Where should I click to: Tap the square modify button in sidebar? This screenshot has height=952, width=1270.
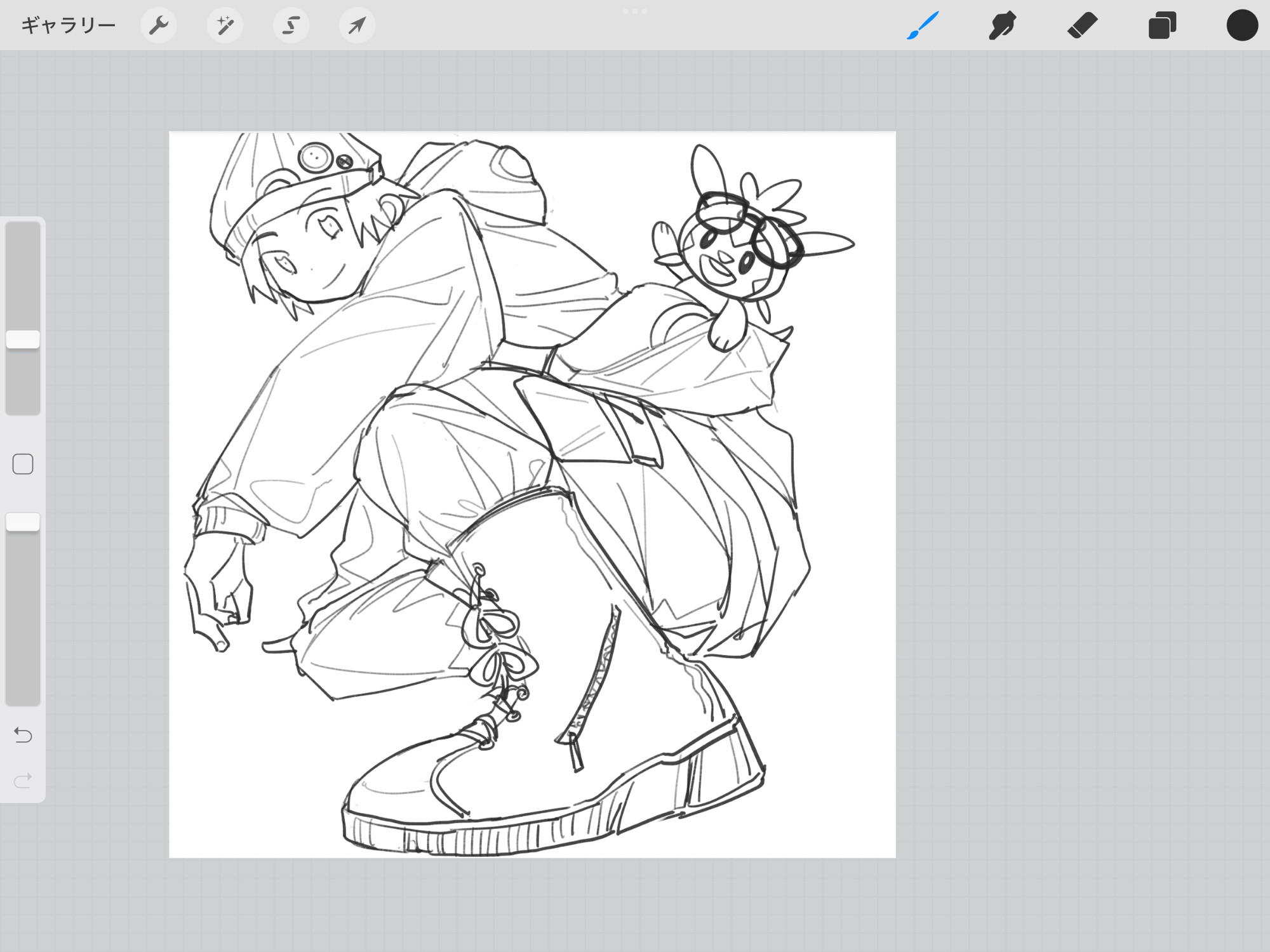tap(23, 464)
